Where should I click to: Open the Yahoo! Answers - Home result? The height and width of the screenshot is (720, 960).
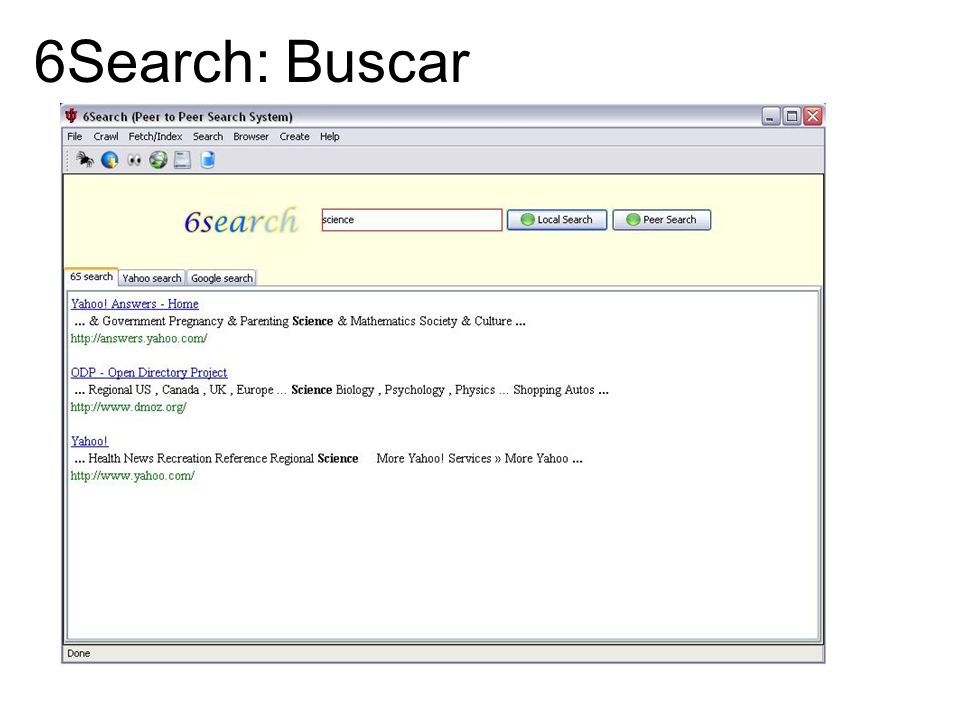(x=135, y=304)
